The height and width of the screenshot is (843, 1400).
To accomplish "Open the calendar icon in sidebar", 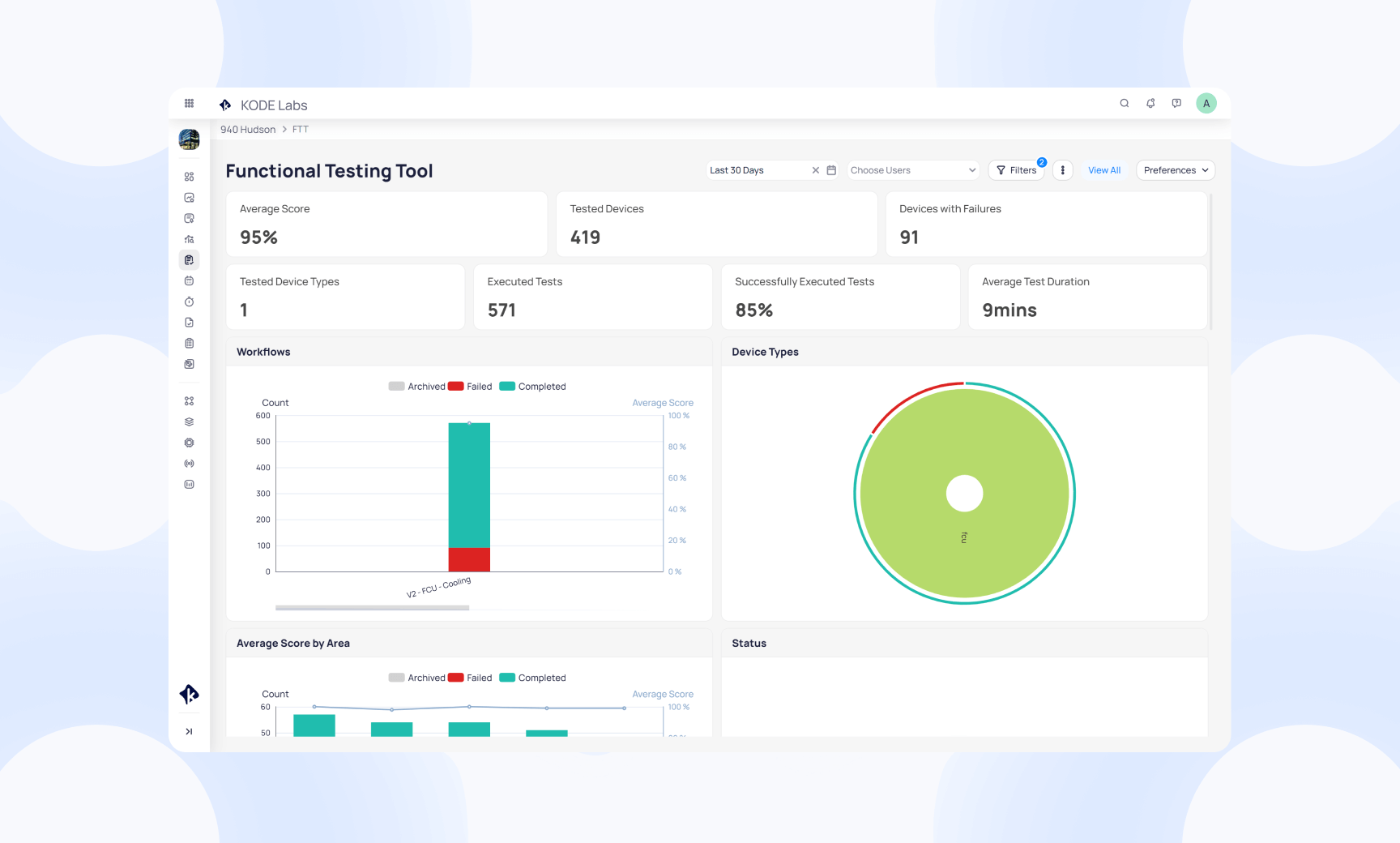I will point(189,280).
